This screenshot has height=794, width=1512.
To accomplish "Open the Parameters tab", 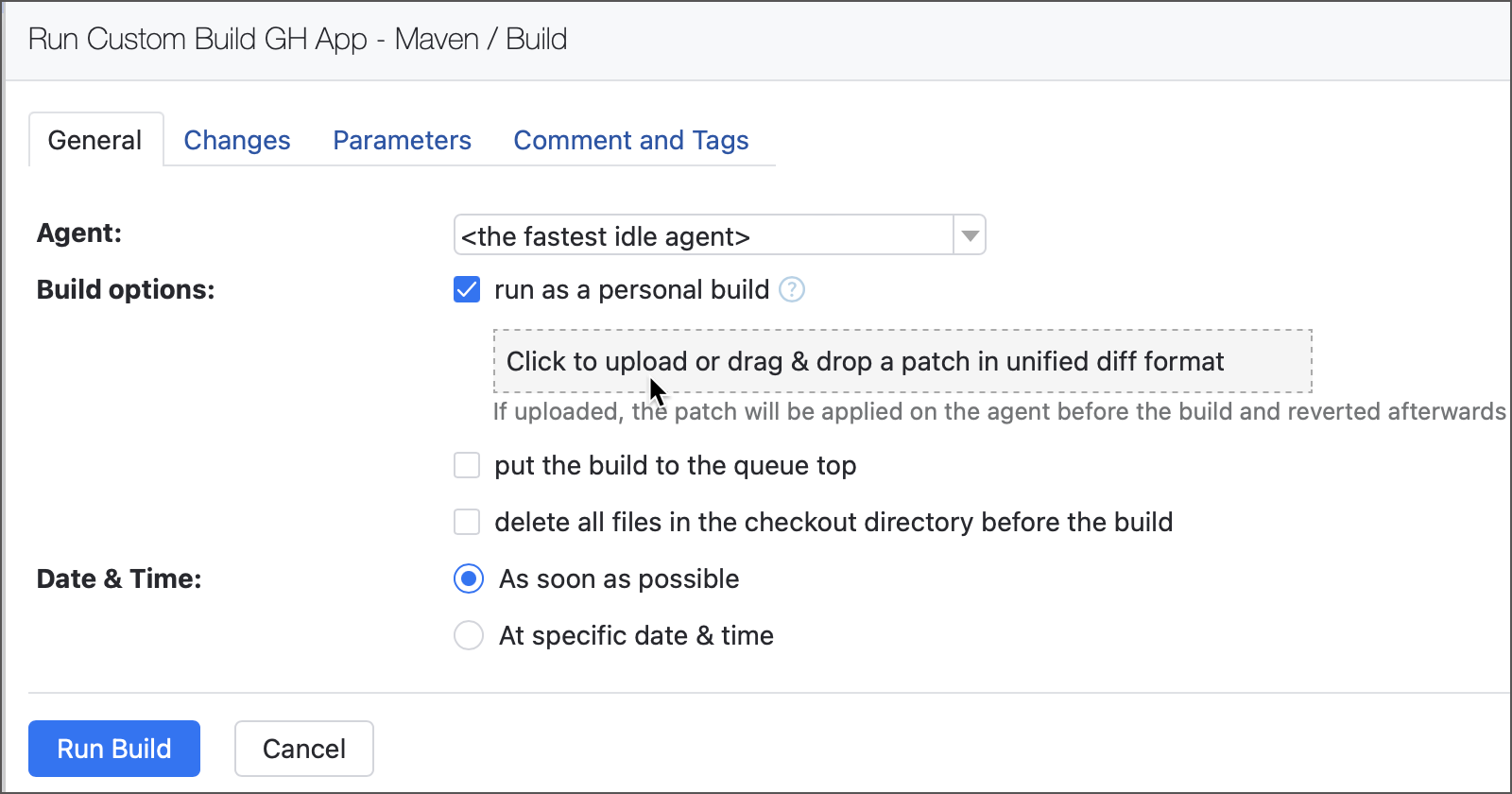I will point(402,140).
